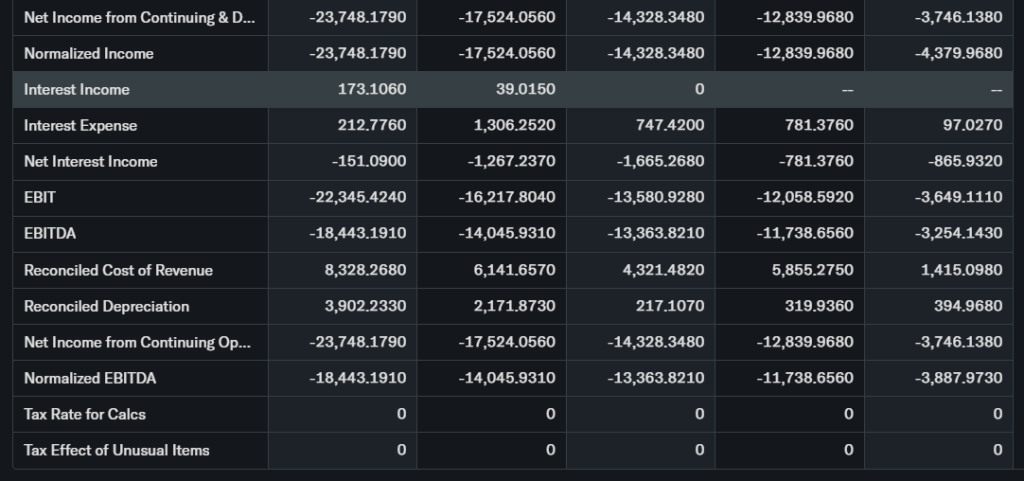1024x481 pixels.
Task: Click the Reconciled Cost of Revenue value 5,855.2750
Action: [x=811, y=270]
